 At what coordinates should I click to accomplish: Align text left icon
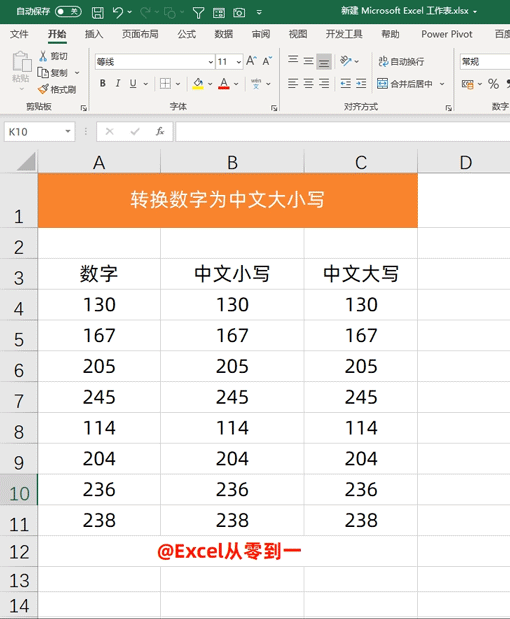click(x=293, y=84)
